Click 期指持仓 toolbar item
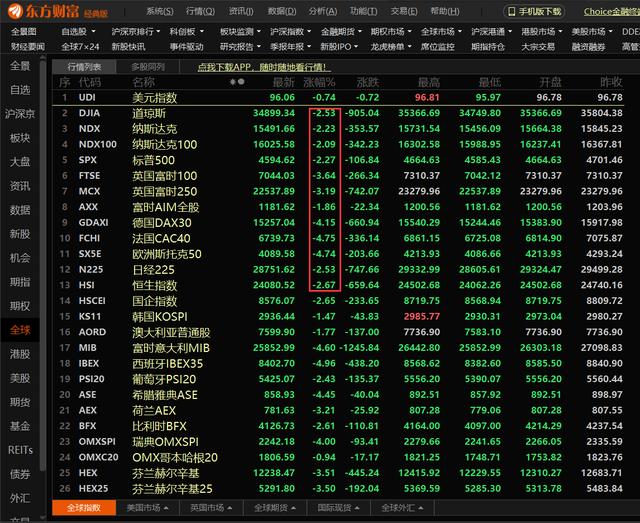 [488, 47]
